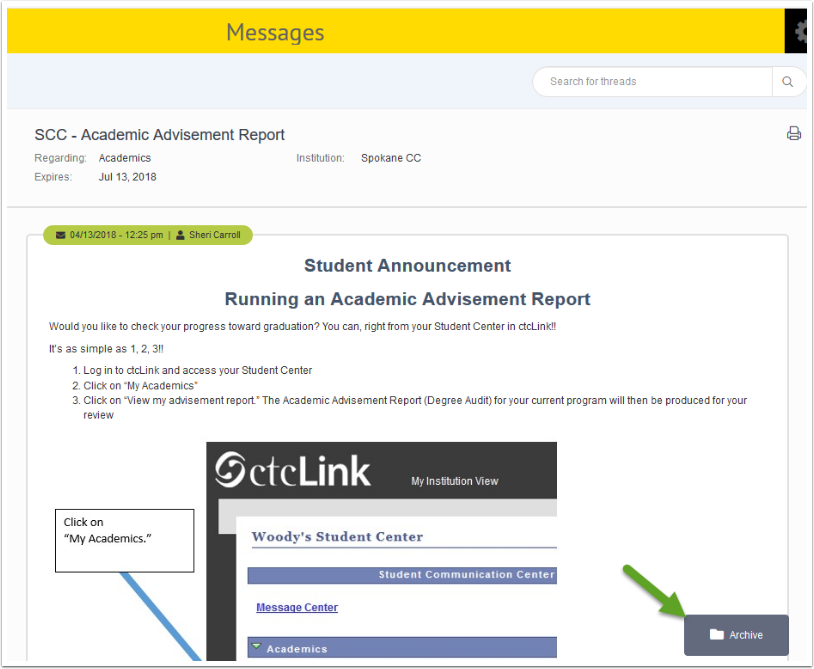Collapse the Academics section triangle
The width and height of the screenshot is (814, 669).
256,647
